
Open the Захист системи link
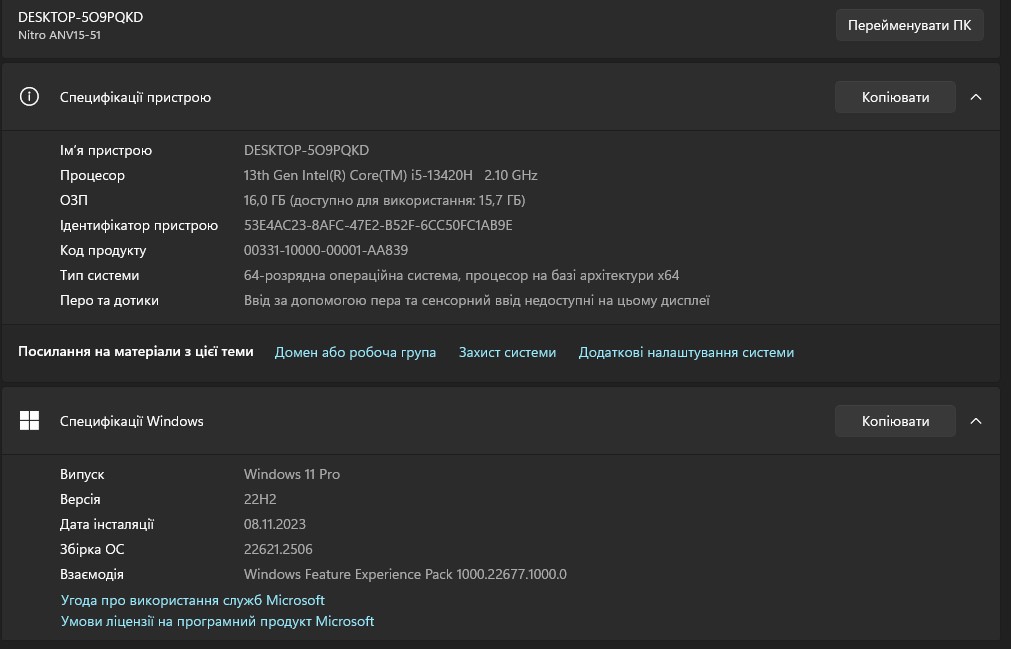[x=507, y=352]
